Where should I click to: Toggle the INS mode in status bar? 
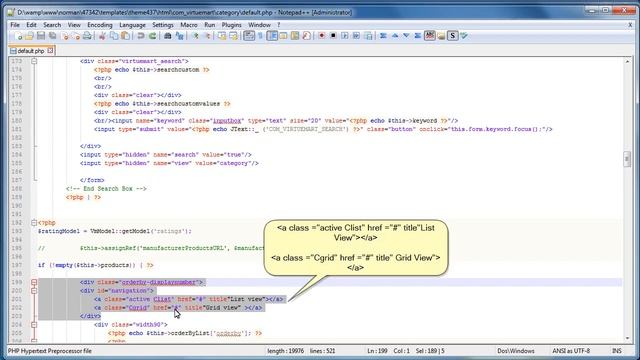tap(616, 351)
